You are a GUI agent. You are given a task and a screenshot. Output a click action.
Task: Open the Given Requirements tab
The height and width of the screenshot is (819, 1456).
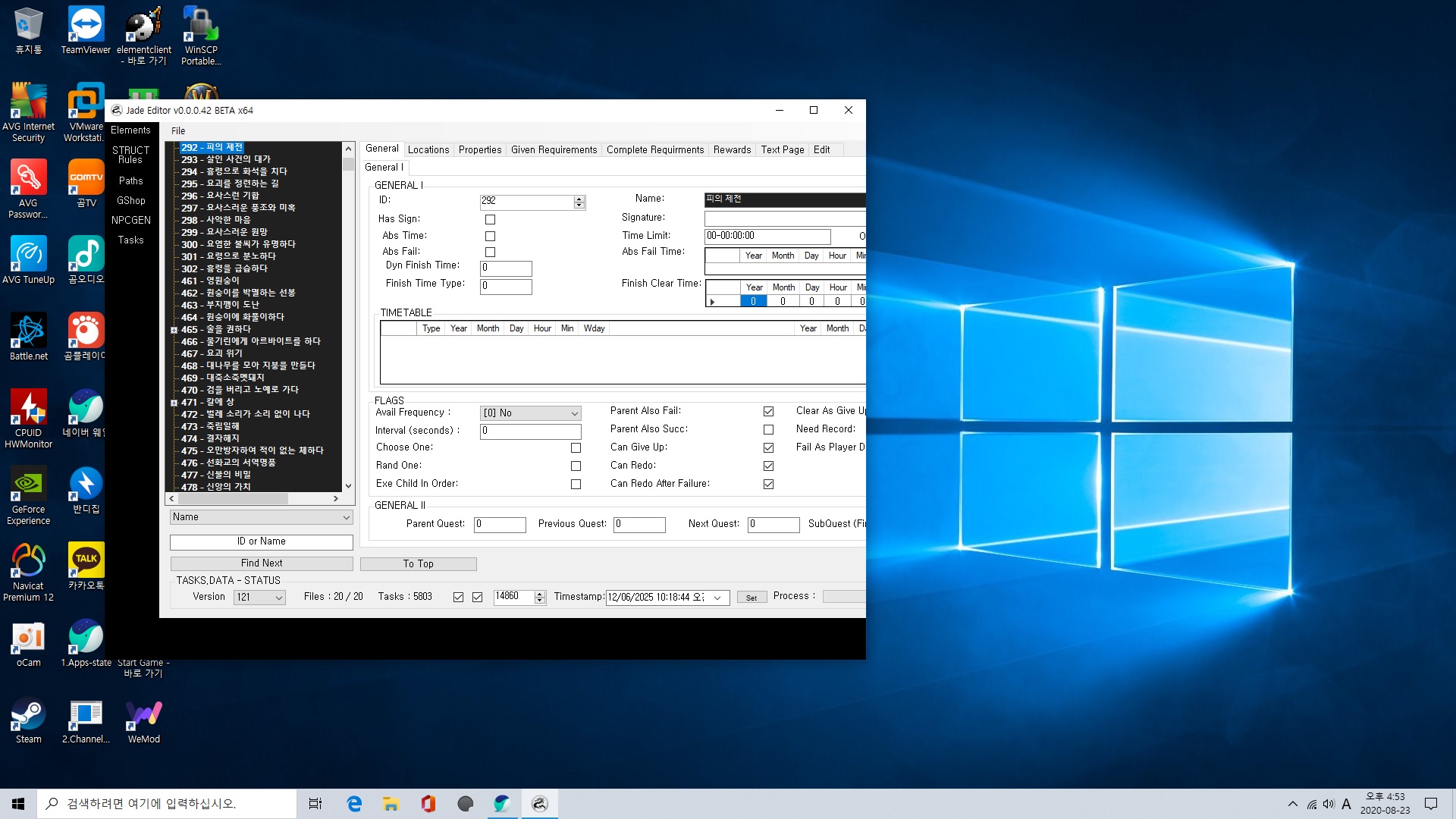tap(554, 149)
